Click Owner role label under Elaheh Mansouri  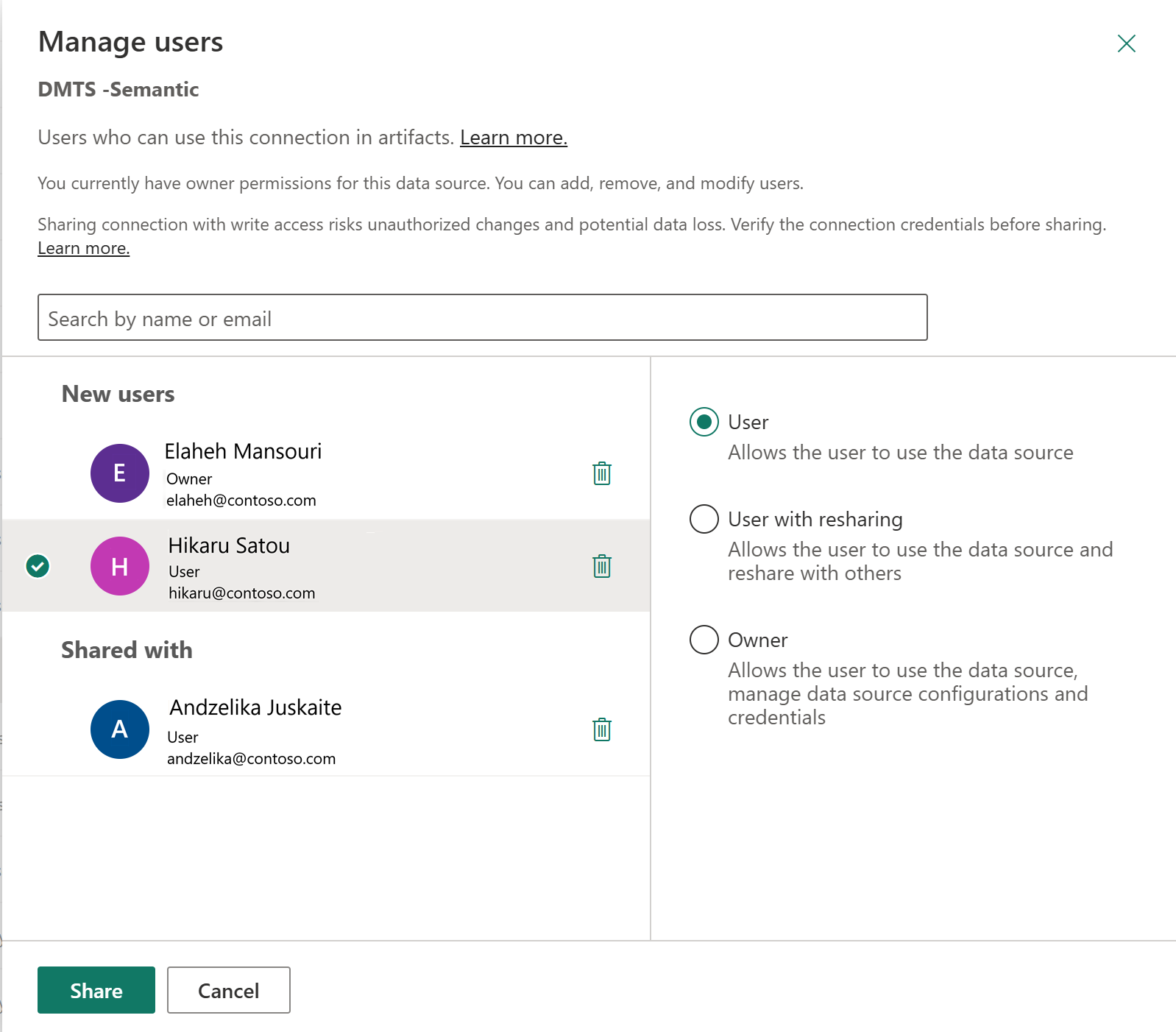[189, 479]
